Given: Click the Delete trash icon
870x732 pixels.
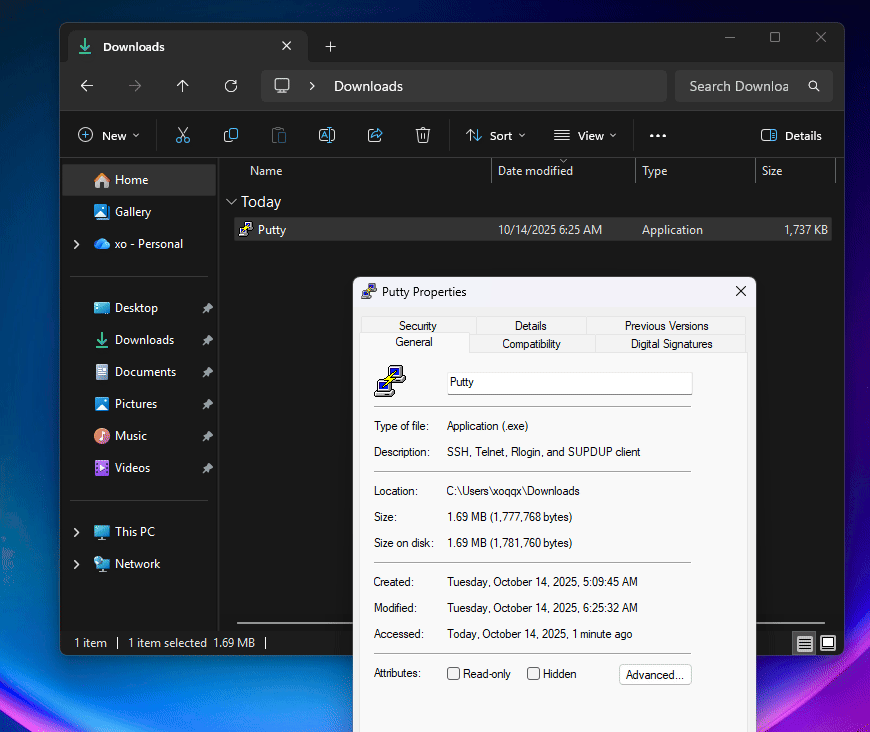Looking at the screenshot, I should coord(423,135).
